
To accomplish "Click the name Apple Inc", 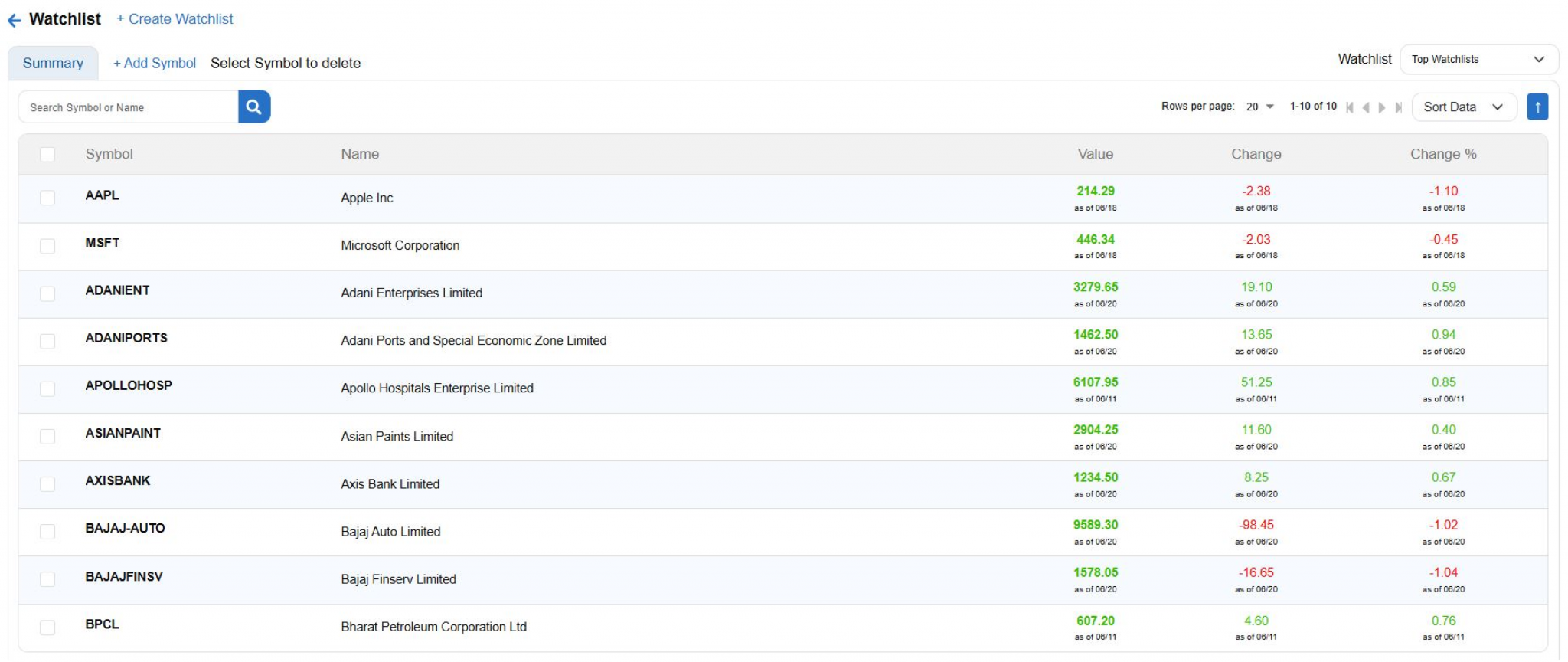I will click(367, 198).
